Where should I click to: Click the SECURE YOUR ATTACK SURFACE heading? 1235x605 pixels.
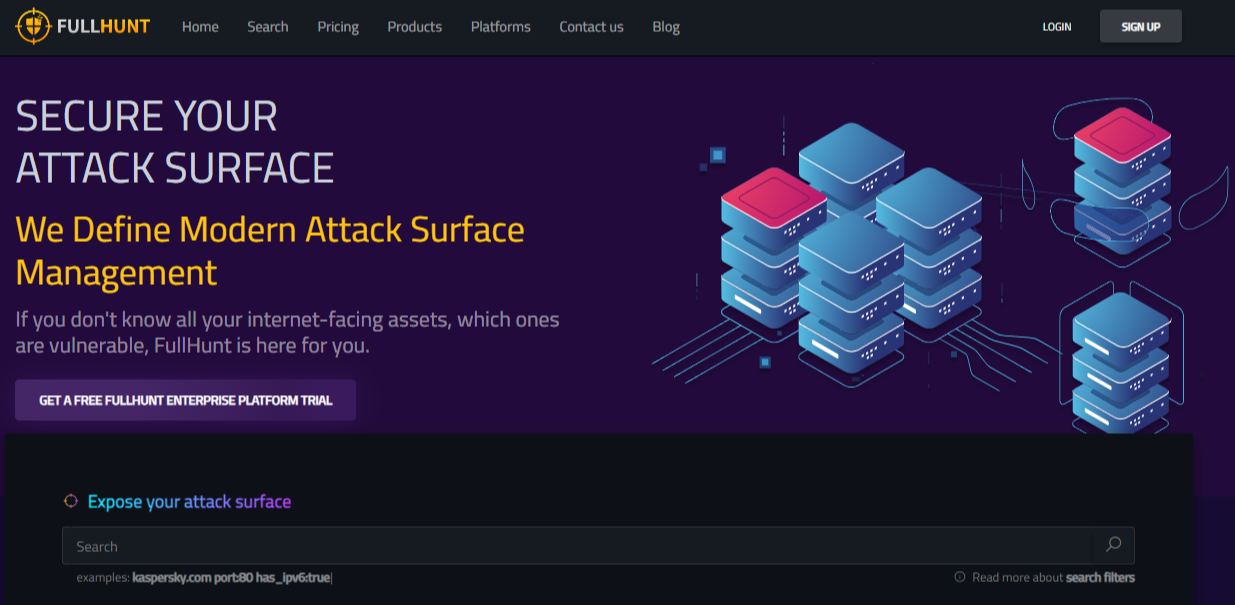tap(175, 141)
